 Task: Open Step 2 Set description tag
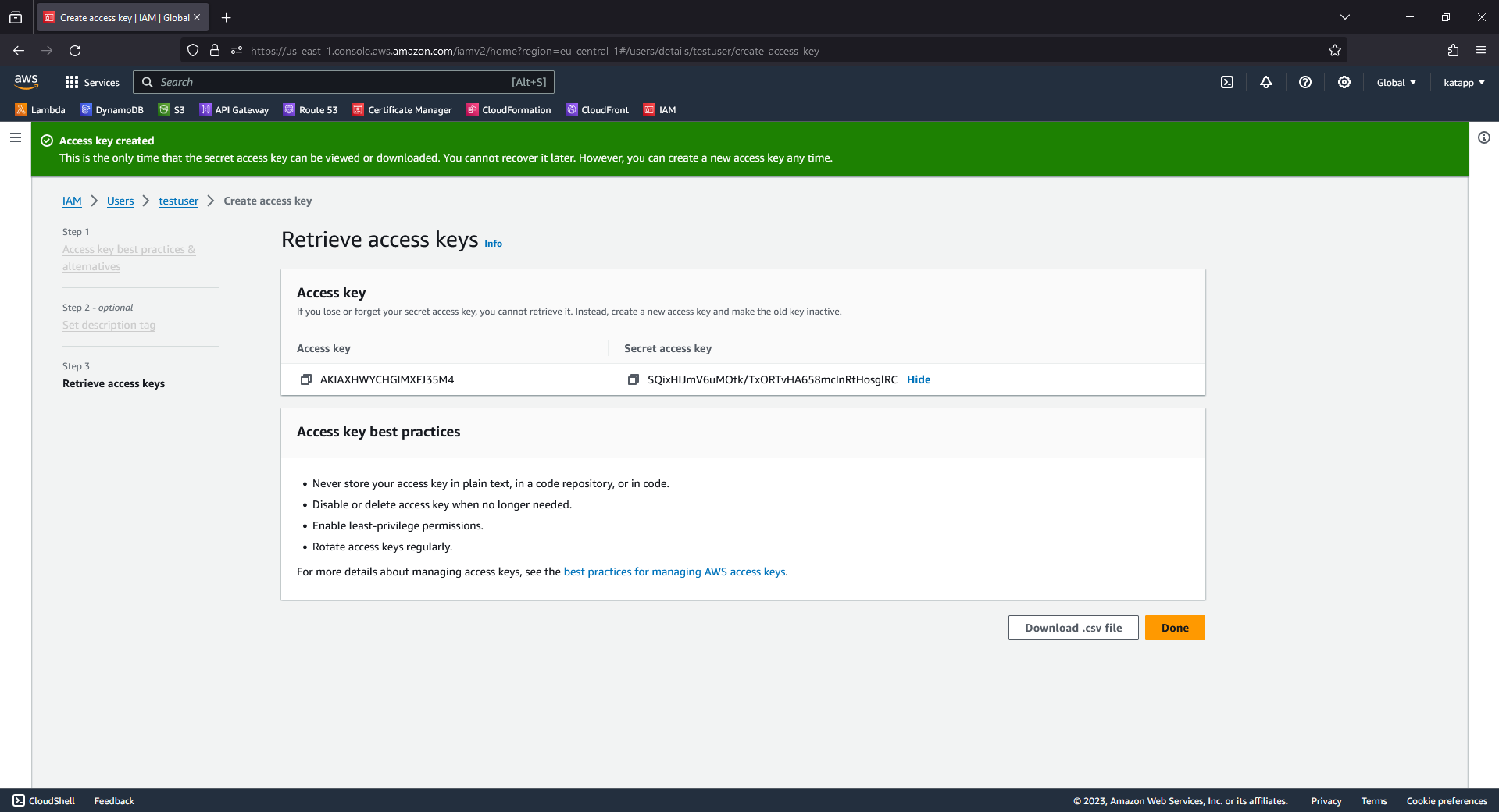tap(109, 326)
